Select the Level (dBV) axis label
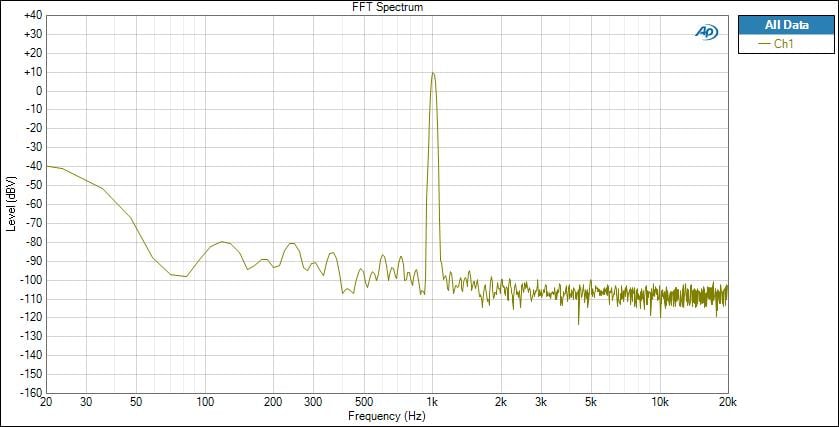The height and width of the screenshot is (427, 839). click(x=10, y=203)
